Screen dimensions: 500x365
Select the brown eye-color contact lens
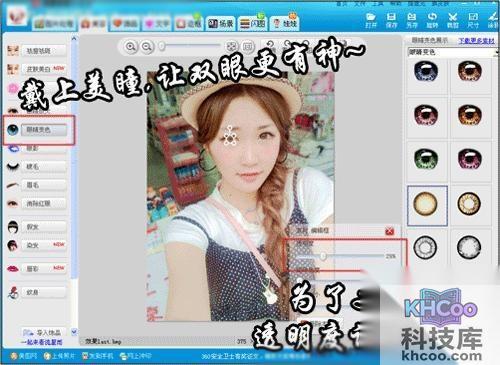point(469,72)
